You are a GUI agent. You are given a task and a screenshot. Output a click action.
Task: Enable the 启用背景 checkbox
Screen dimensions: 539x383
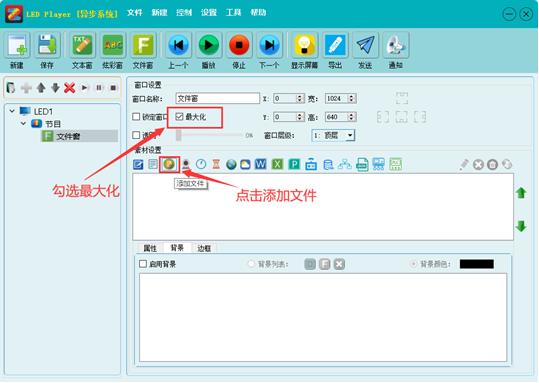click(143, 264)
